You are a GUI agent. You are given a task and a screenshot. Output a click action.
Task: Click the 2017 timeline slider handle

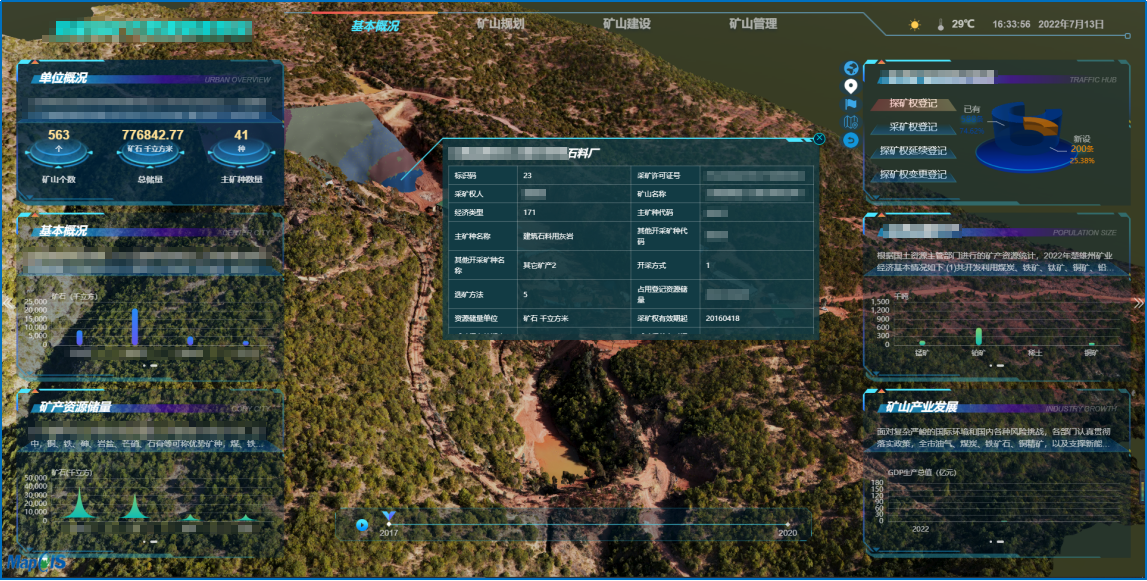point(389,518)
